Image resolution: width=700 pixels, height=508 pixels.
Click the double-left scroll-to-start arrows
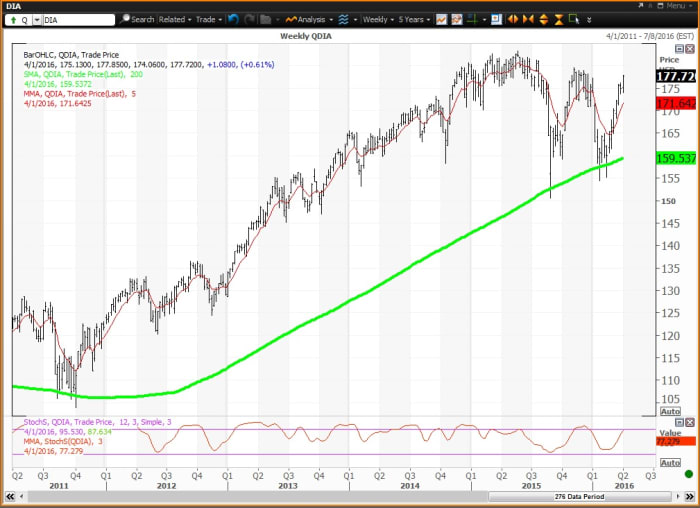pyautogui.click(x=9, y=496)
